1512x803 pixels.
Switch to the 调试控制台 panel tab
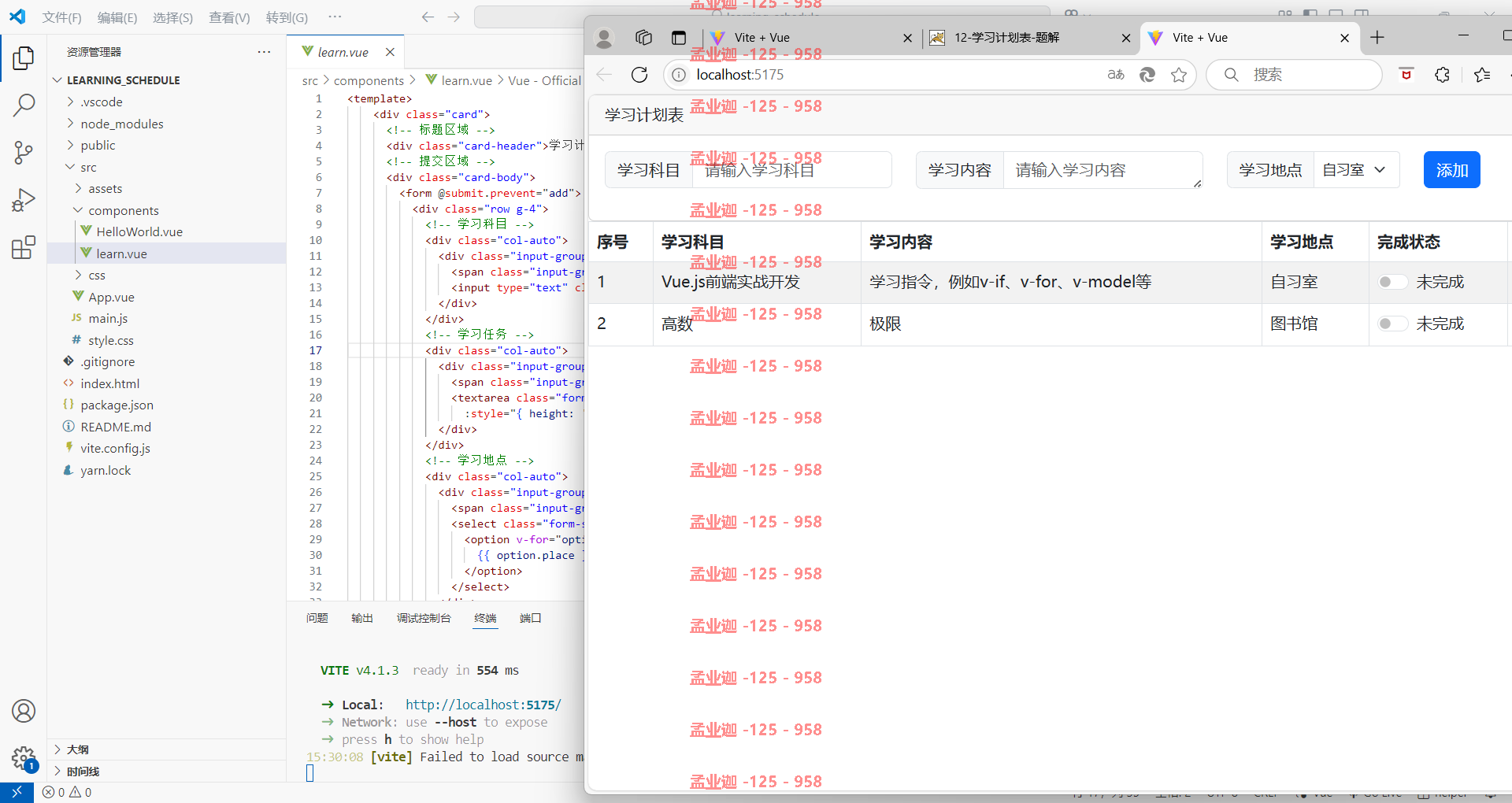424,618
